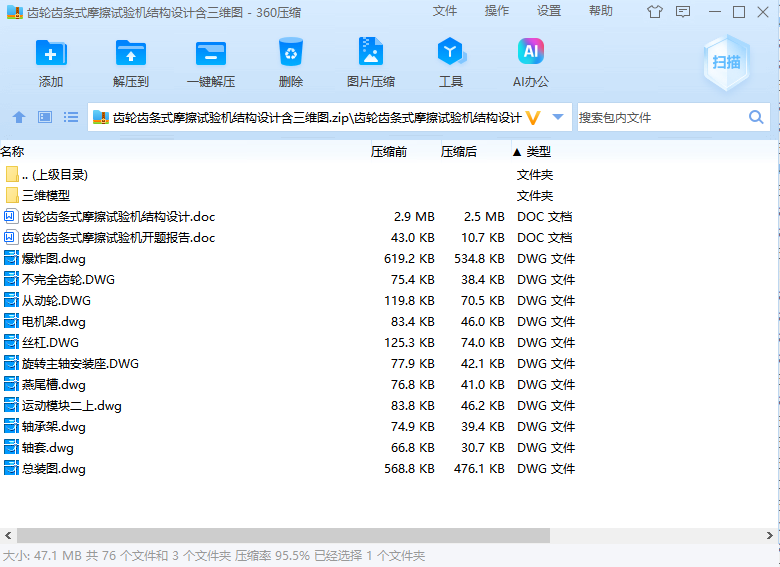
Task: Sort by the 压缩后 column header
Action: [459, 152]
